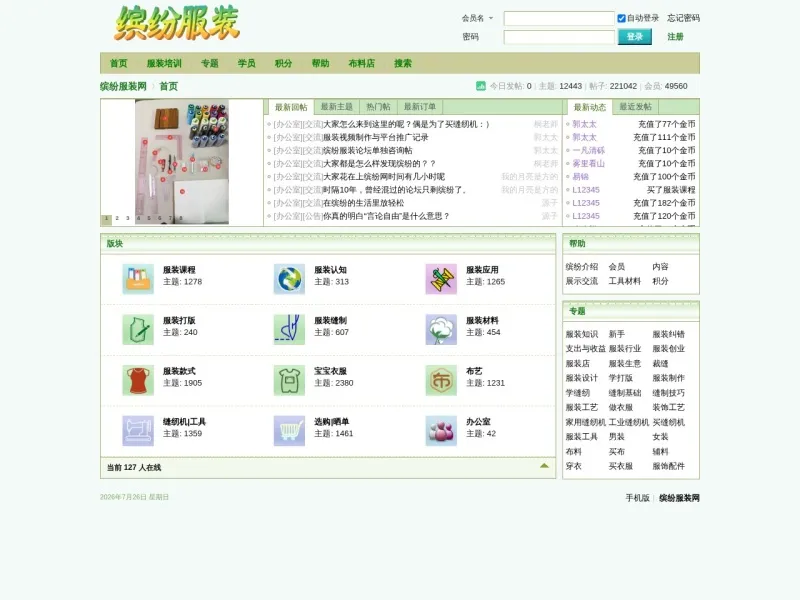Open the 服装课程 board icon
This screenshot has width=800, height=600.
pyautogui.click(x=138, y=279)
